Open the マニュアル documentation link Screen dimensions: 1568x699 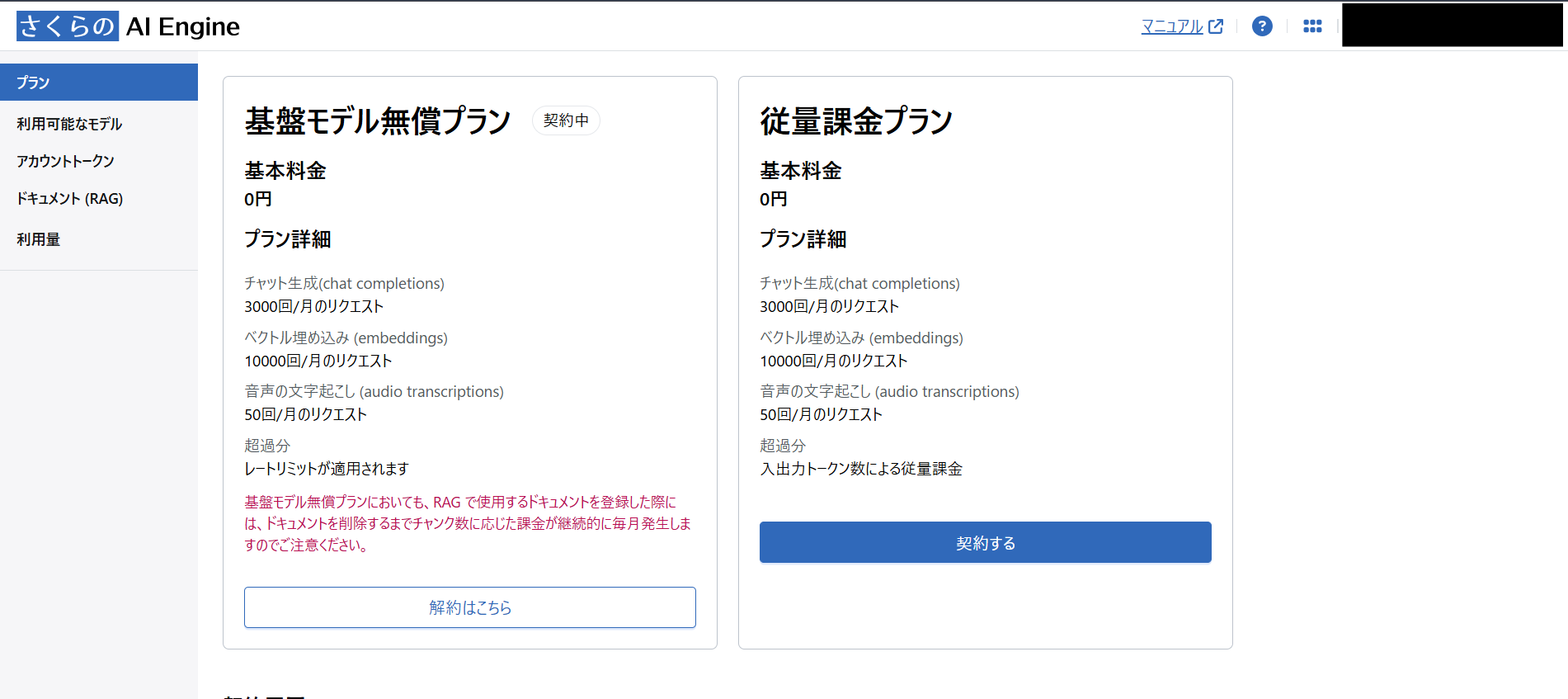(x=1172, y=26)
